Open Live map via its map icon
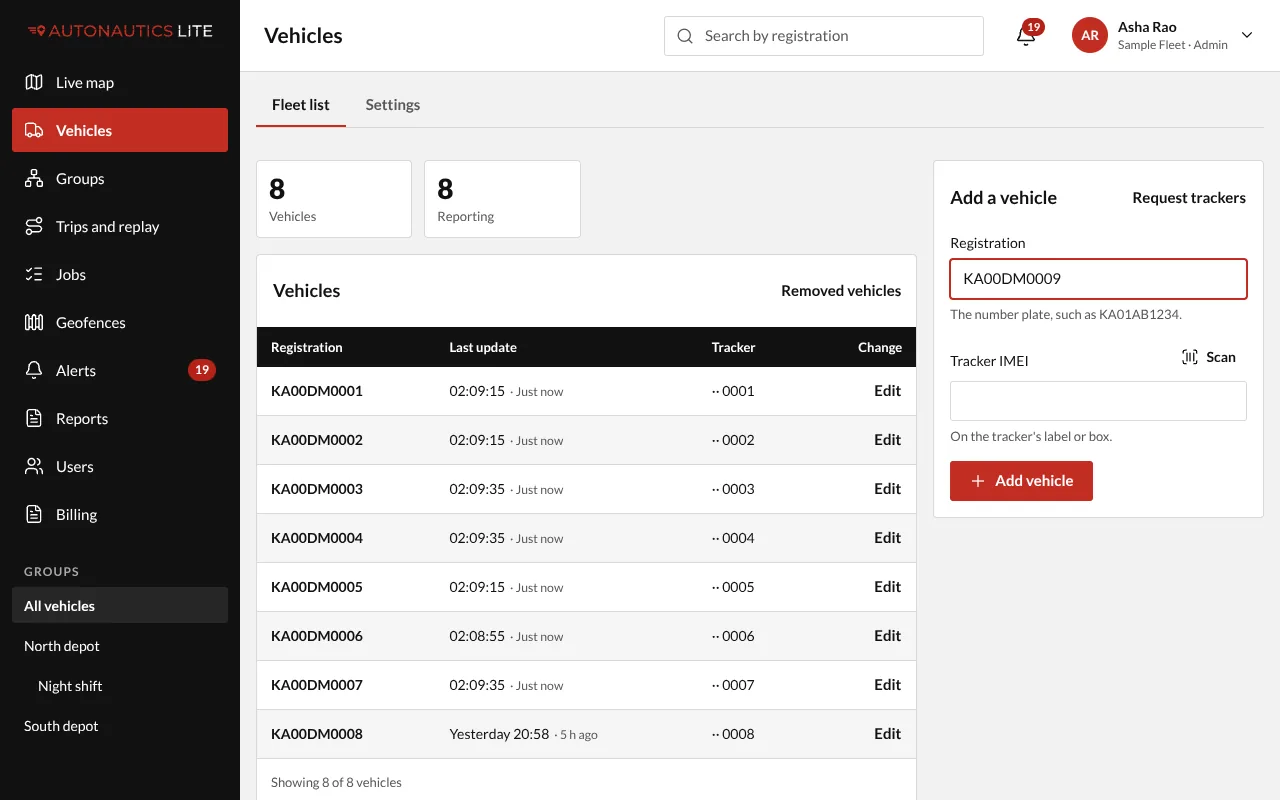The height and width of the screenshot is (800, 1280). point(34,82)
